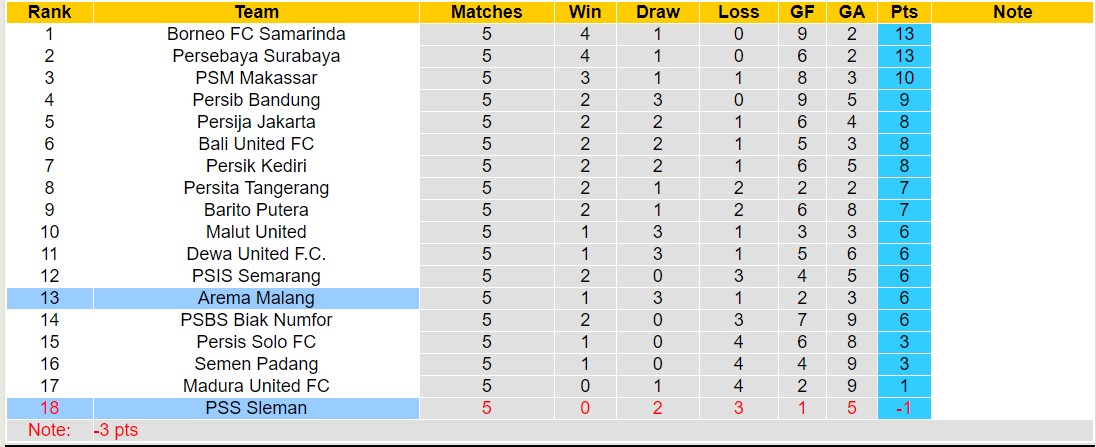Image resolution: width=1096 pixels, height=447 pixels.
Task: Select PSBS Biak Numfor team
Action: click(256, 320)
